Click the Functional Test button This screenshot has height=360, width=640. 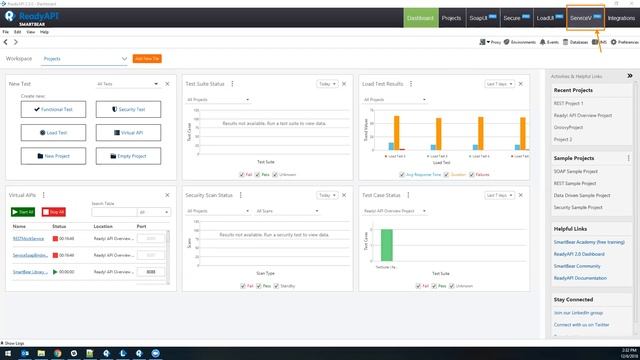pos(53,109)
